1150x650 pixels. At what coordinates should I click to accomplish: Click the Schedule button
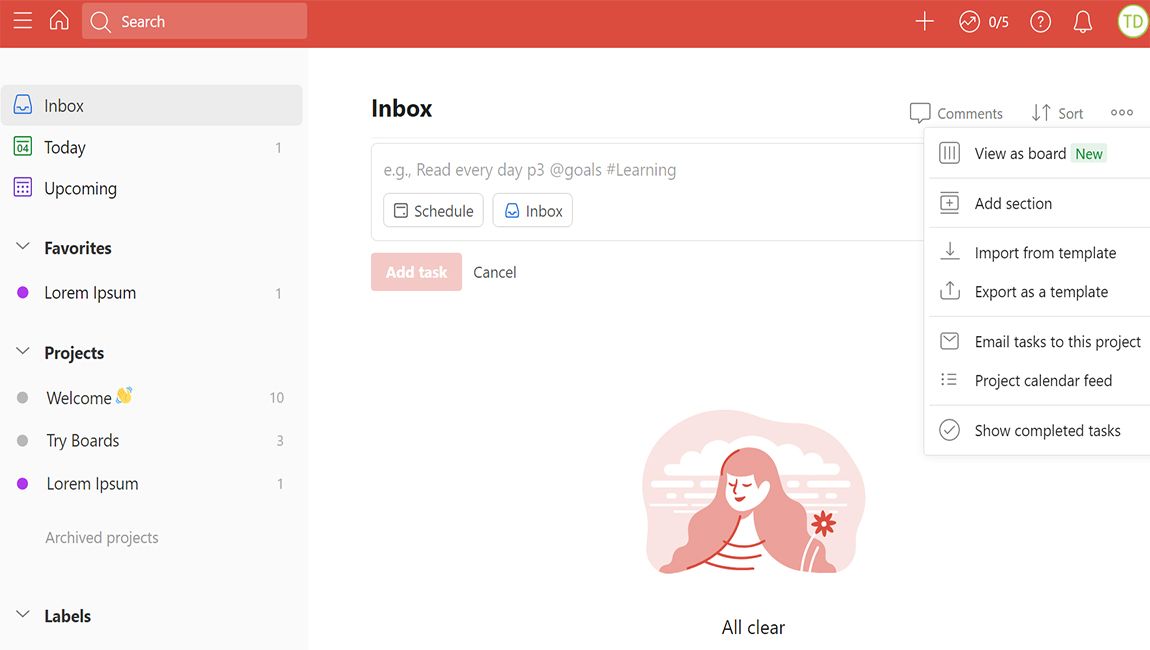(x=433, y=211)
